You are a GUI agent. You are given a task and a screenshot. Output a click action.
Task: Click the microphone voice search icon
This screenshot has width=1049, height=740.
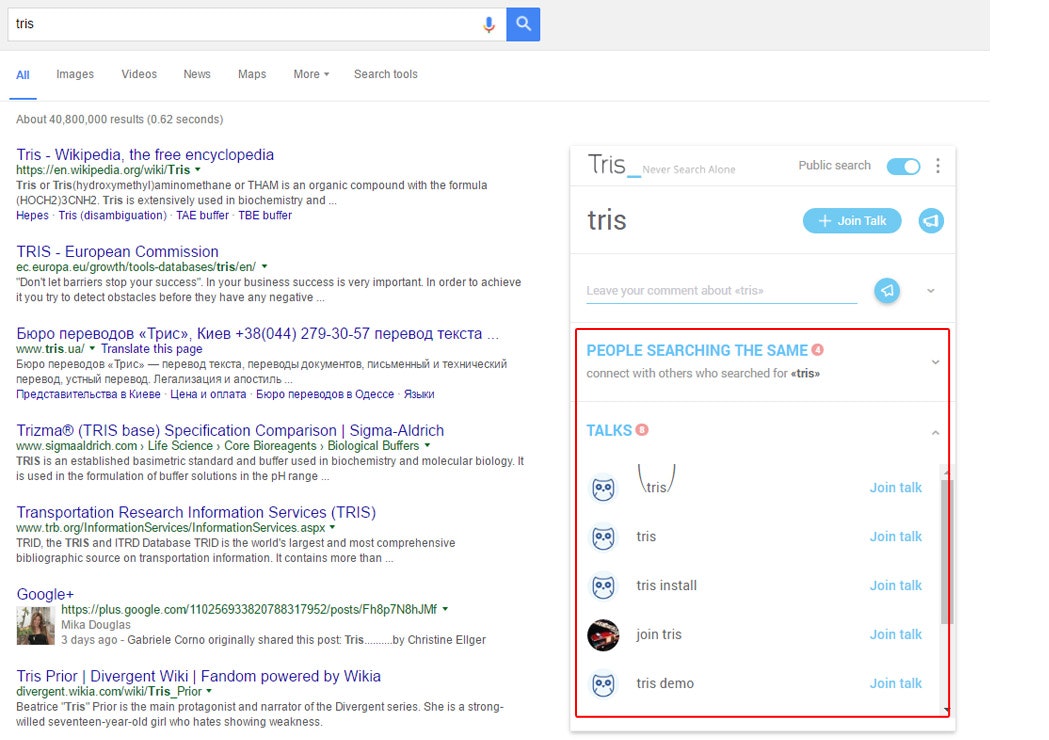click(489, 25)
